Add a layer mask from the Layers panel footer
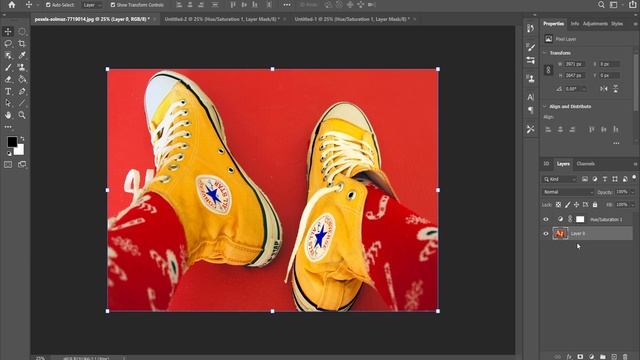The height and width of the screenshot is (360, 640). point(580,356)
